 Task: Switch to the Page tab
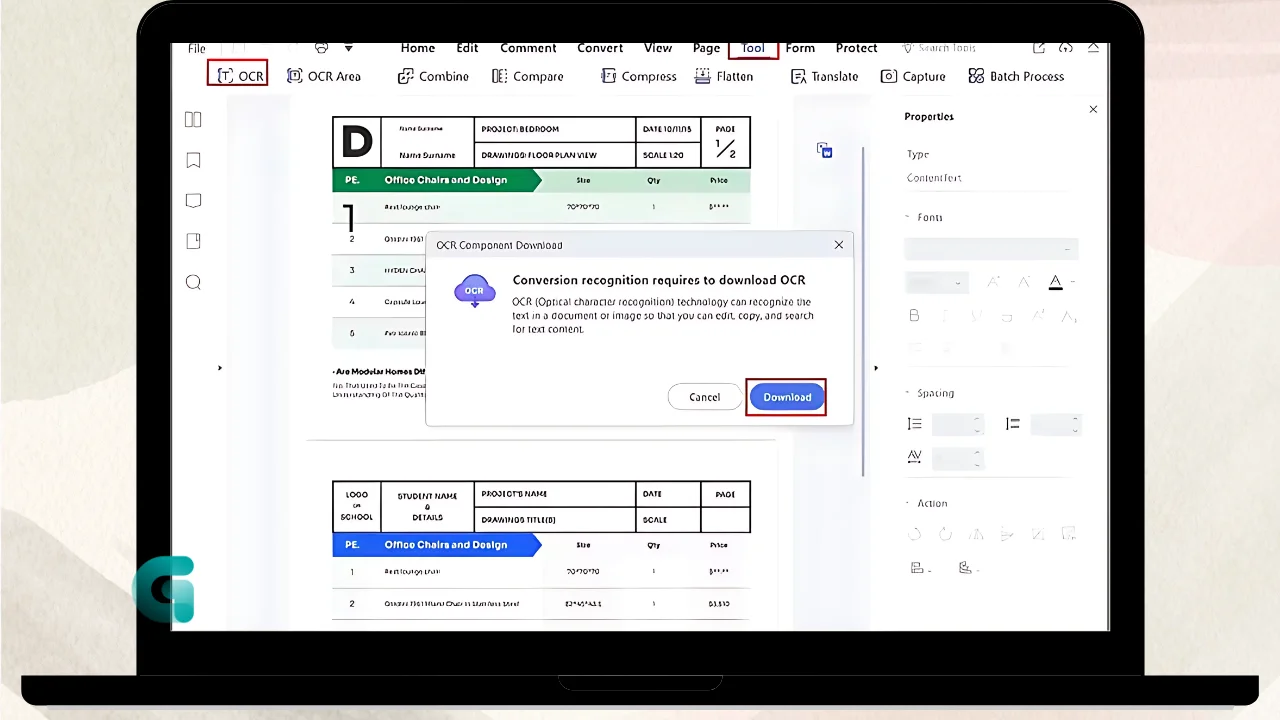click(706, 48)
